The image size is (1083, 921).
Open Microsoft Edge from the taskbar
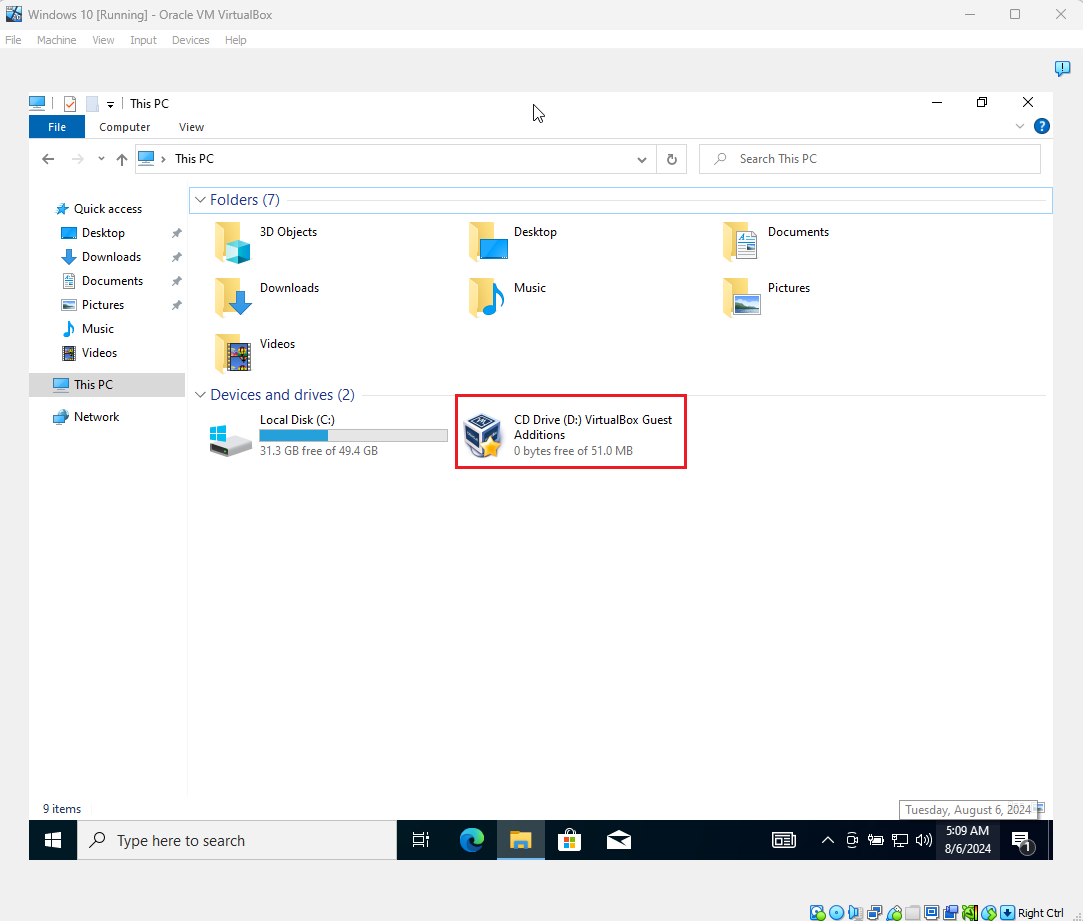472,840
